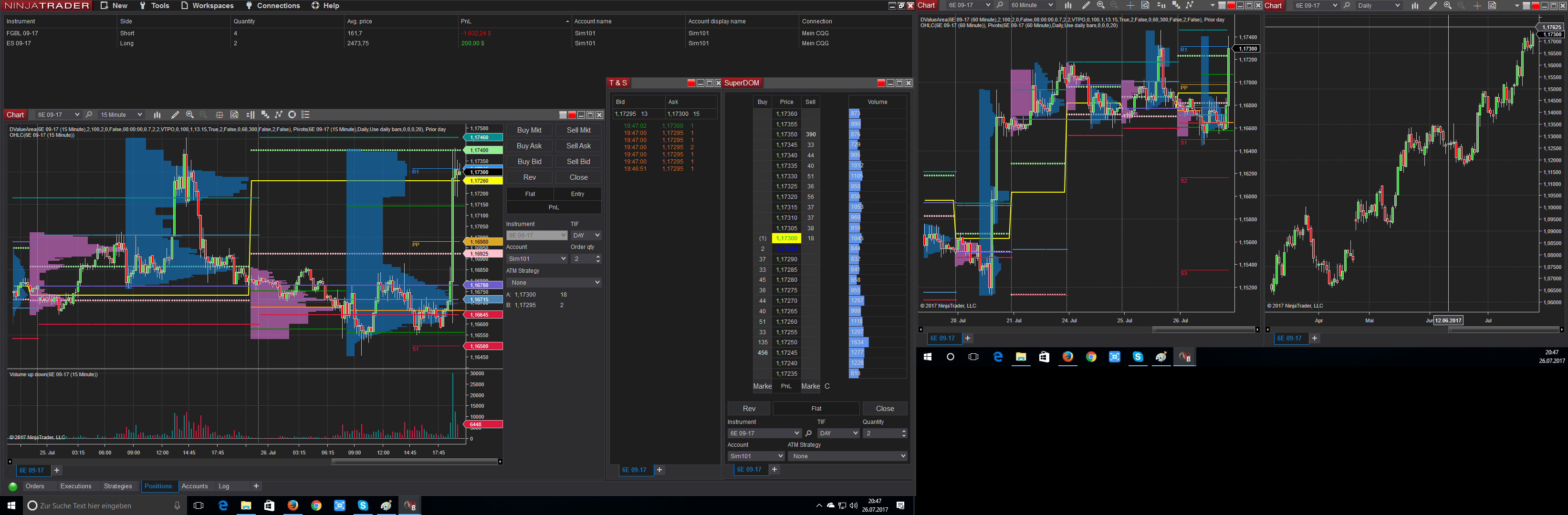Toggle Chart Trader panel in 15 Minute chart
The height and width of the screenshot is (515, 1568).
[x=250, y=115]
